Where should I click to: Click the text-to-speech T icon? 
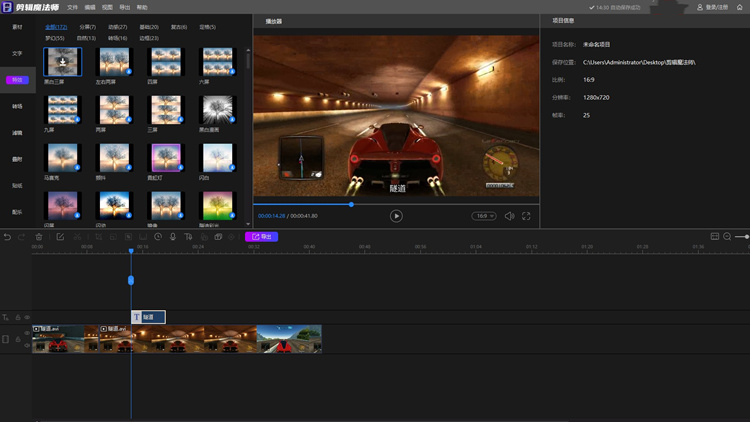tap(188, 237)
